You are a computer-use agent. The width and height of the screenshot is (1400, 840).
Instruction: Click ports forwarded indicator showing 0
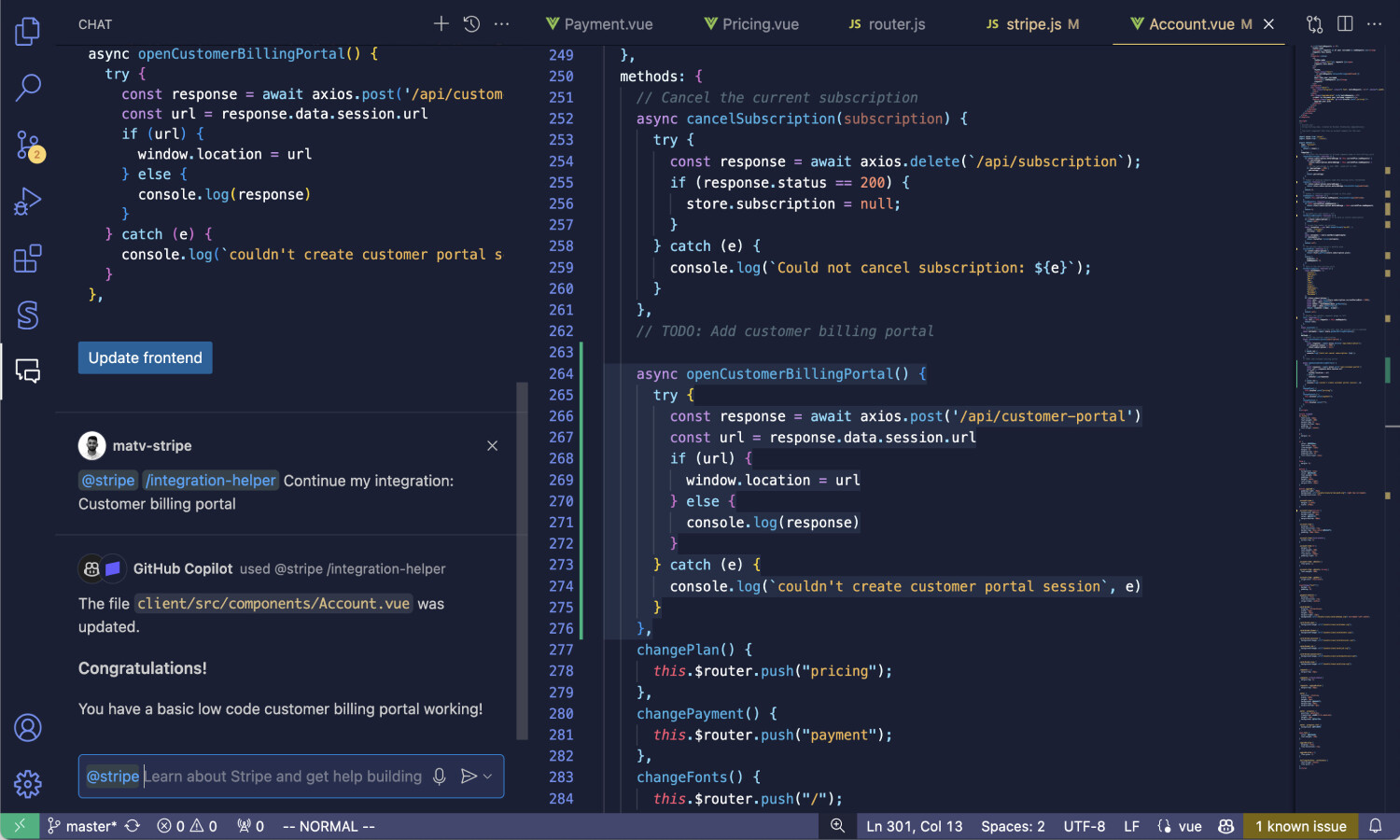pos(250,826)
